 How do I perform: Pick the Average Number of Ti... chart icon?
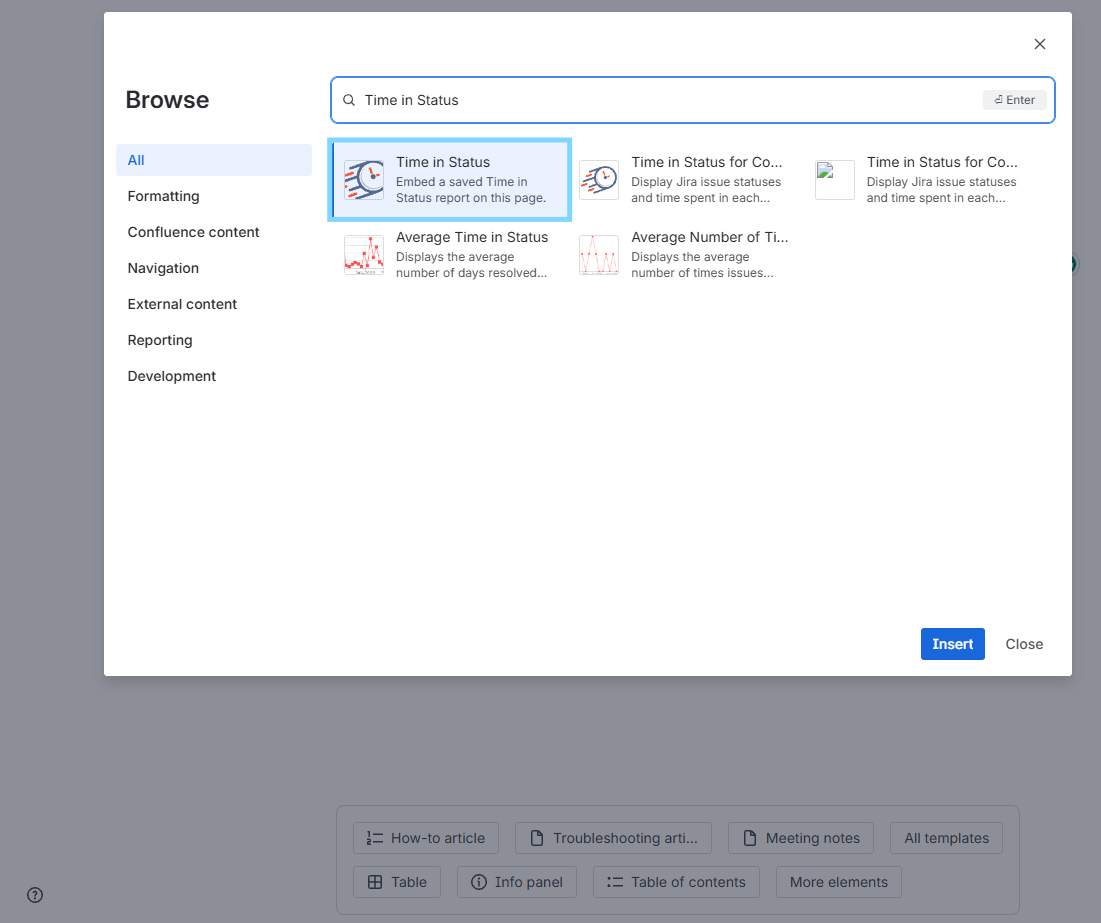pos(599,255)
